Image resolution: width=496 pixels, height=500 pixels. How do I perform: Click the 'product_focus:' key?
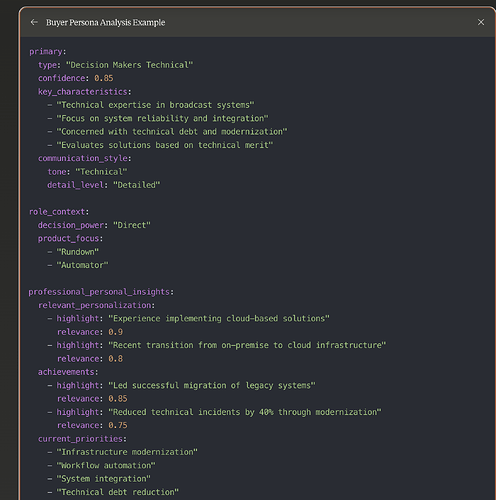click(71, 238)
